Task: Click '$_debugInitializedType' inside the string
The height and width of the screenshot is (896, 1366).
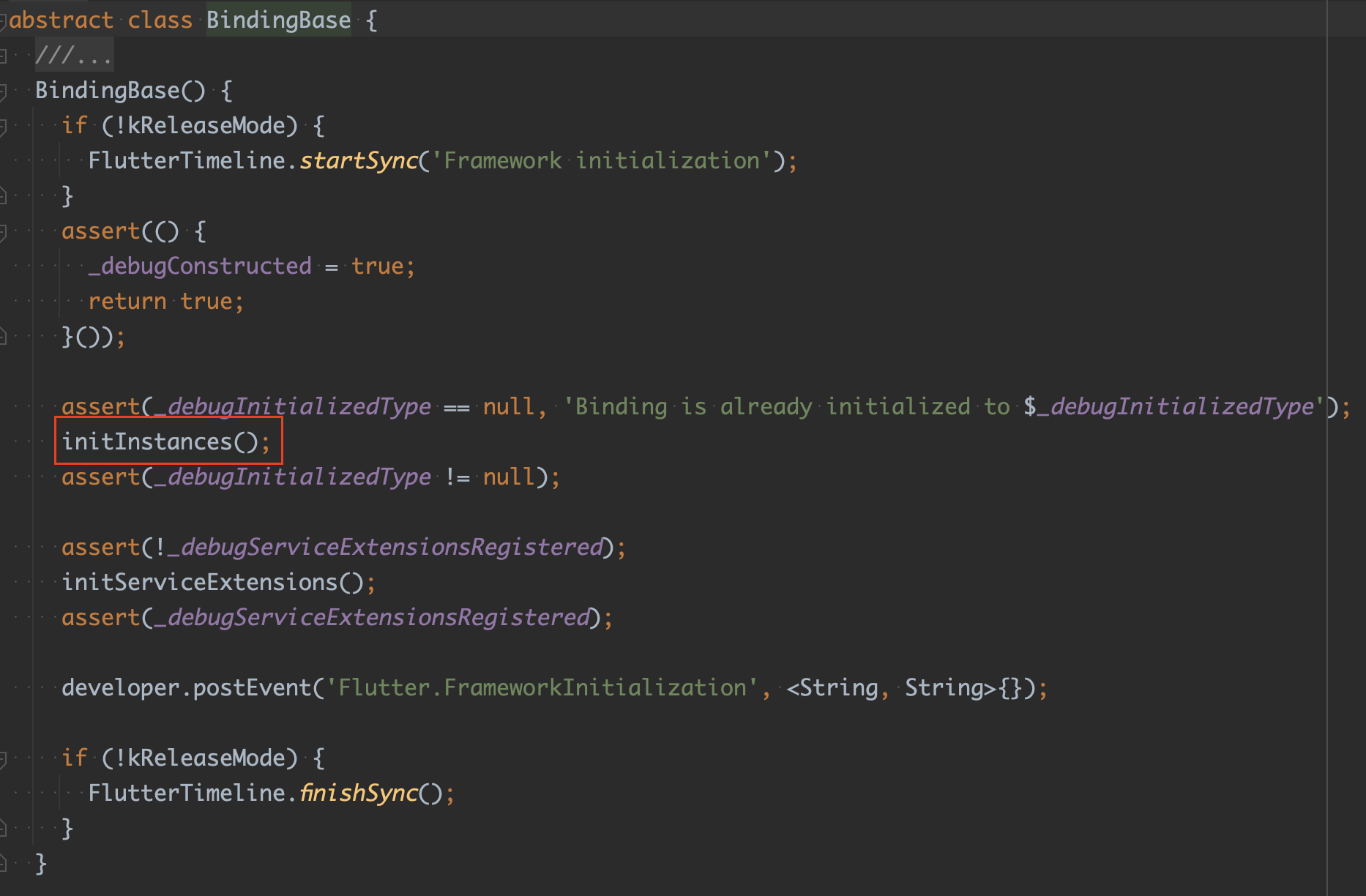Action: [1169, 407]
